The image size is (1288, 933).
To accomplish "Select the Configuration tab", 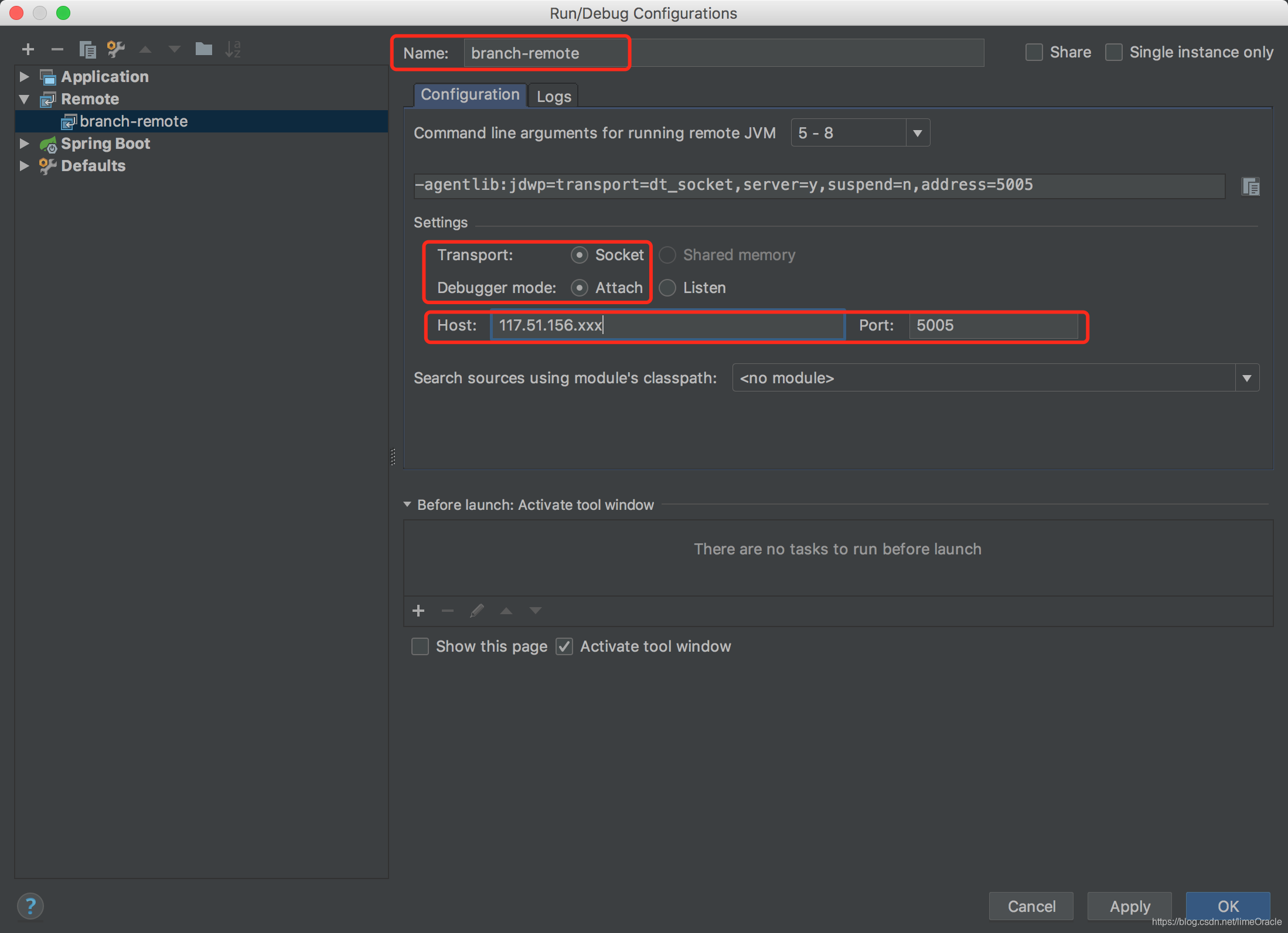I will [x=470, y=95].
